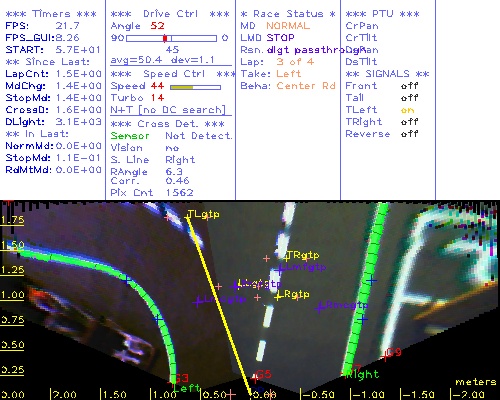This screenshot has height=400, width=500.
Task: Click the '*** PTU ***' header
Action: 383,14
